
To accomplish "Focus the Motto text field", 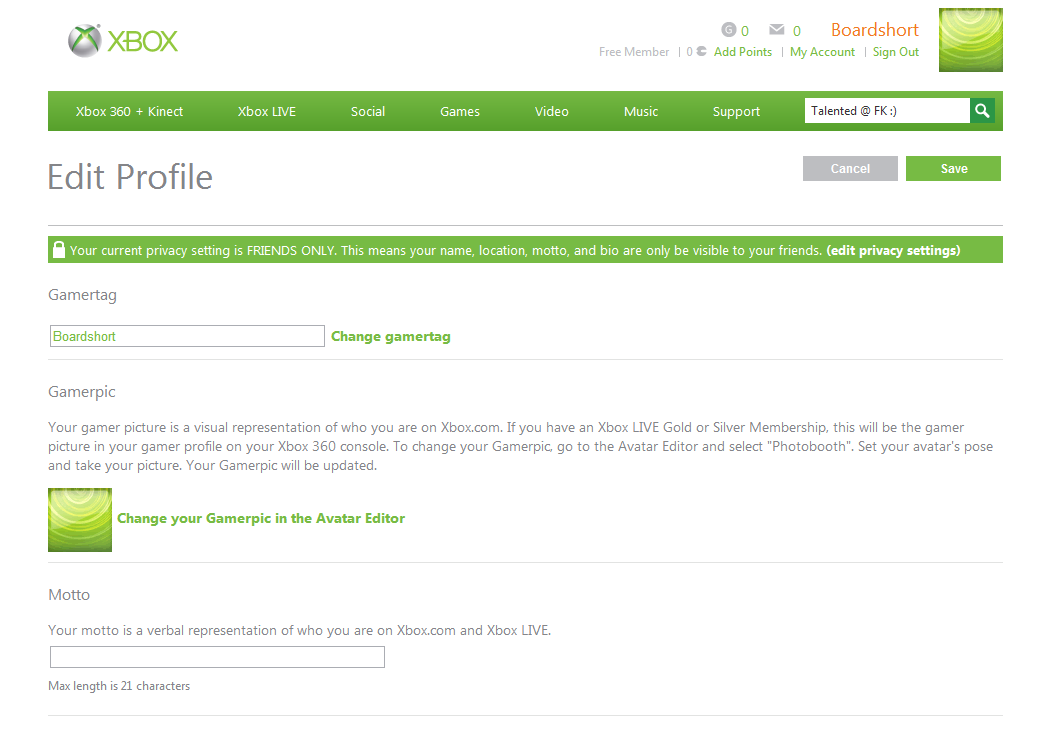I will tap(217, 657).
